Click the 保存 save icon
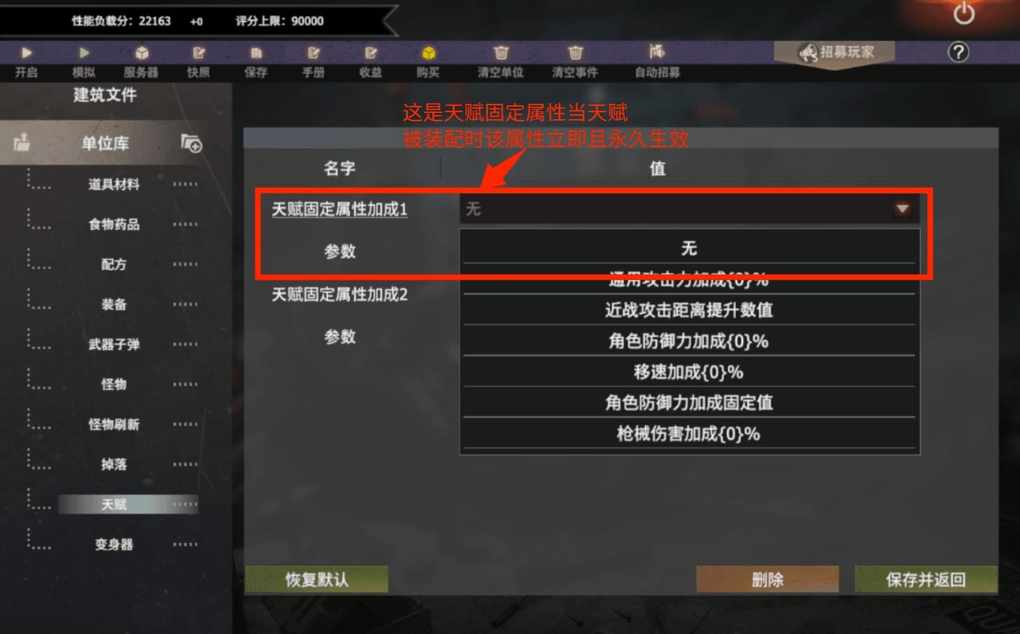This screenshot has height=634, width=1020. (x=256, y=53)
